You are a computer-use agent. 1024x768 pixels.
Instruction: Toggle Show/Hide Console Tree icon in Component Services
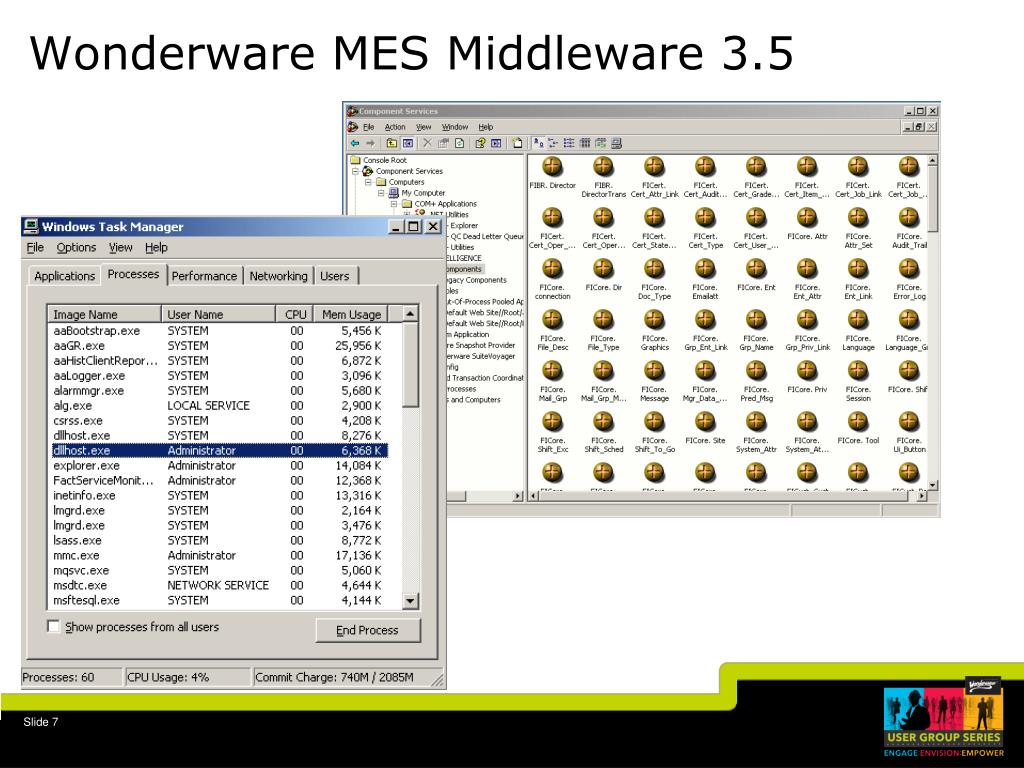[x=408, y=143]
